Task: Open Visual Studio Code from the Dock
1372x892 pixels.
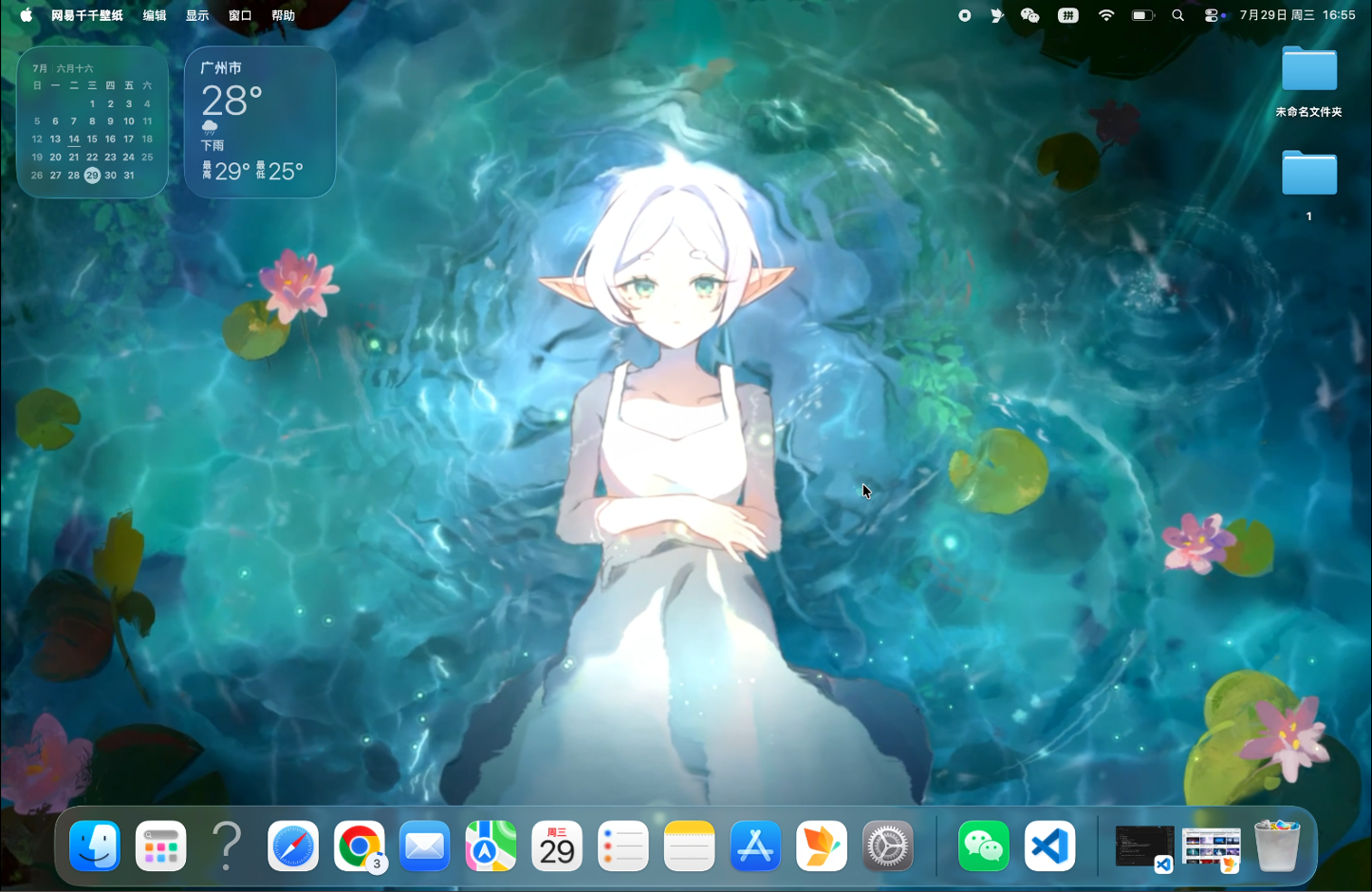Action: tap(1050, 846)
